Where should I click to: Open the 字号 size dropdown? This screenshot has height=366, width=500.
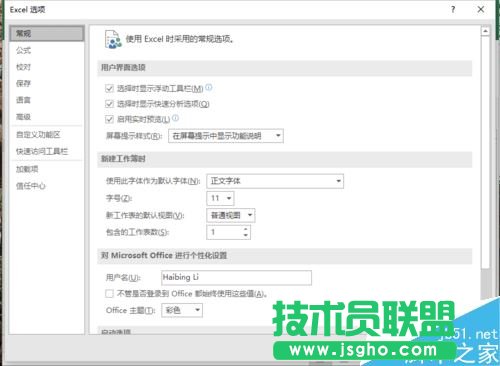pyautogui.click(x=220, y=198)
